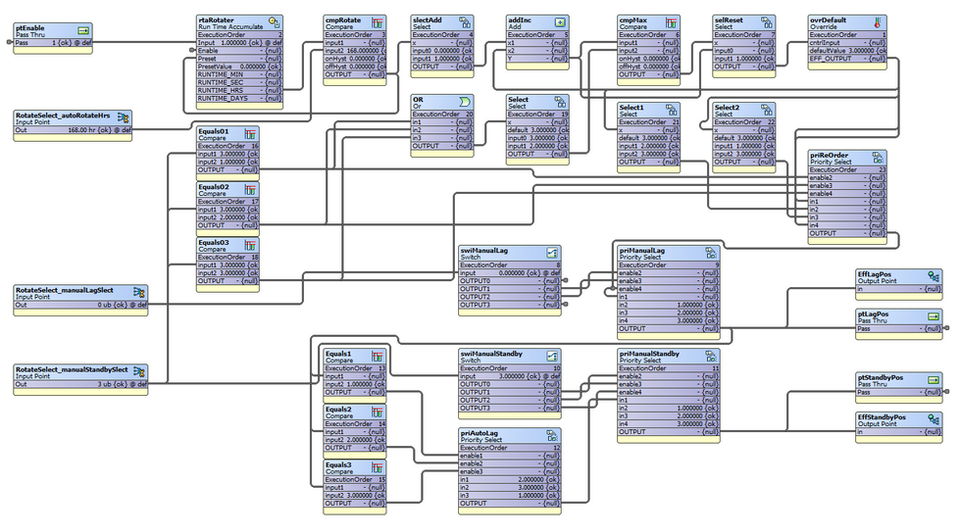Viewport: 960px width, 528px height.
Task: Select the defaultValue row in ovrDefault
Action: pos(847,50)
